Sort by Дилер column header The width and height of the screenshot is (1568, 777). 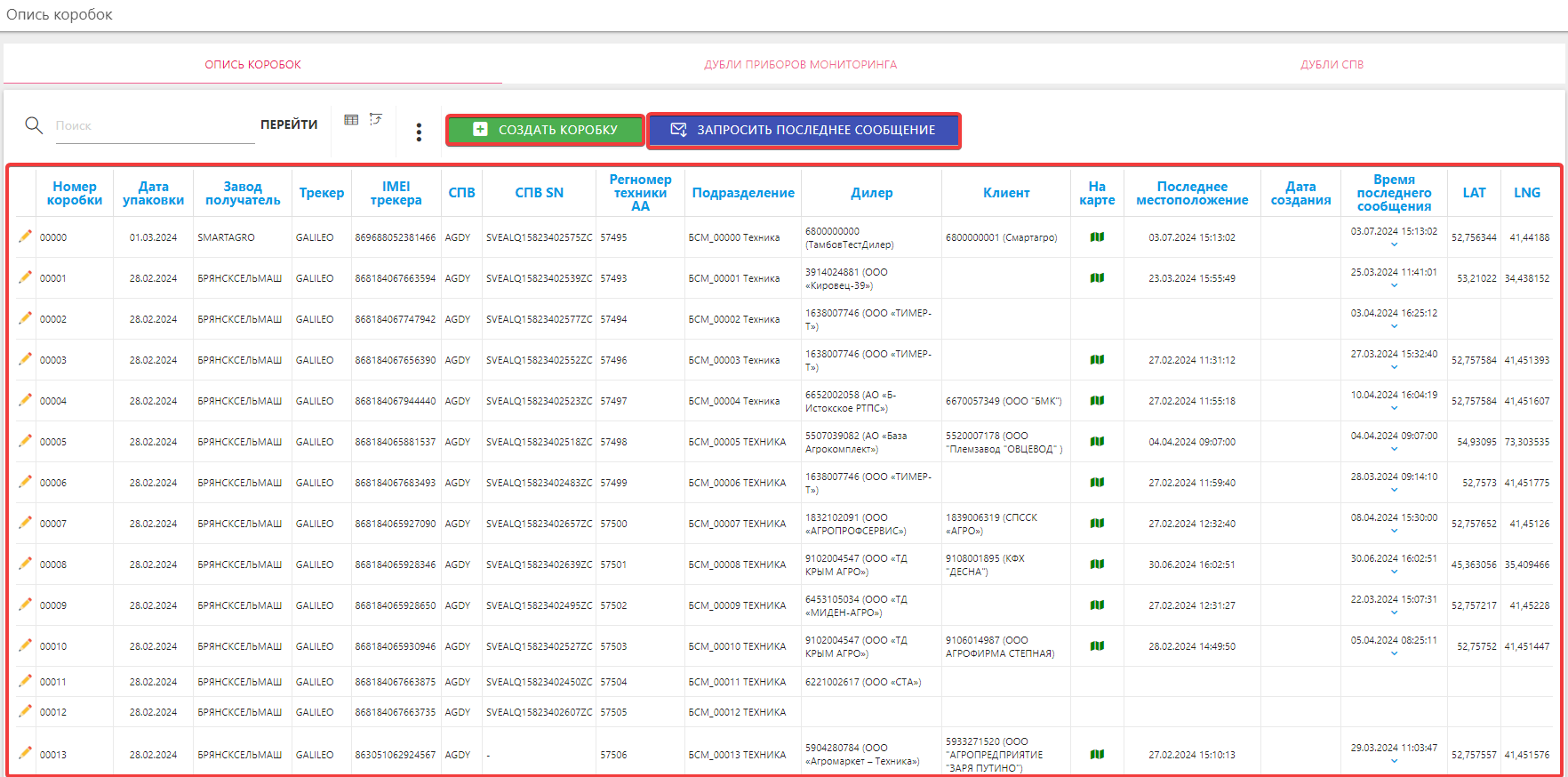click(871, 193)
